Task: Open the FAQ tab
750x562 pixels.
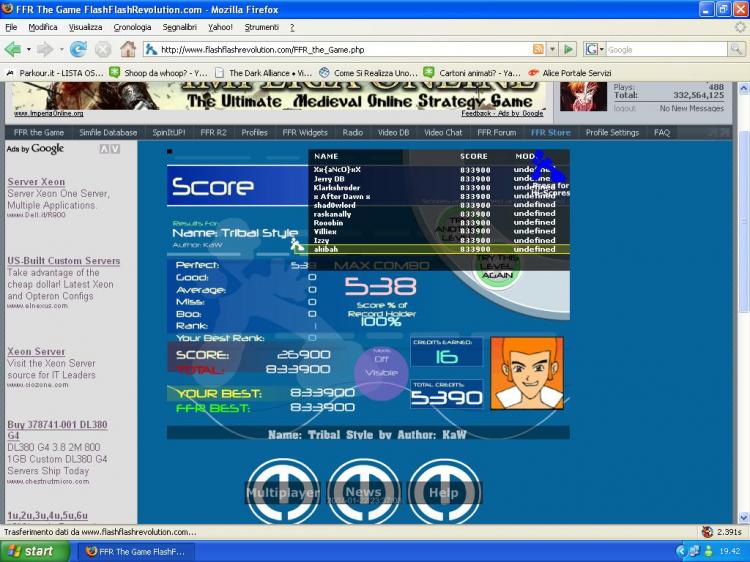Action: click(662, 132)
